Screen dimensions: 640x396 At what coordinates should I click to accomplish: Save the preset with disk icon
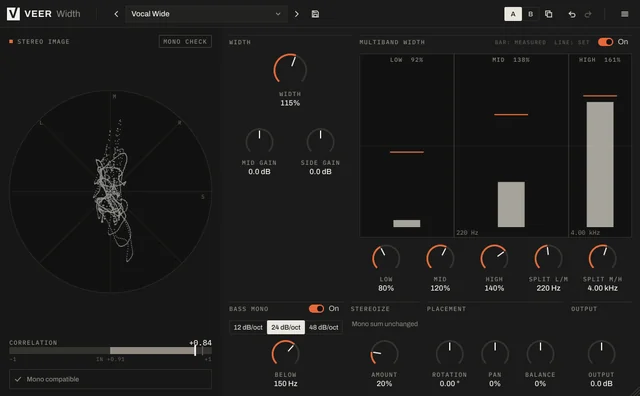(x=315, y=14)
